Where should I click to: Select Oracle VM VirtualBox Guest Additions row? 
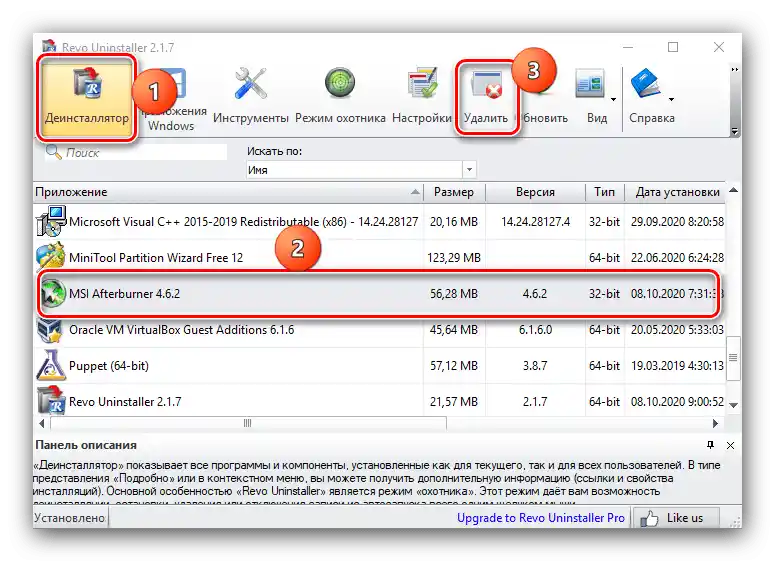tap(380, 330)
